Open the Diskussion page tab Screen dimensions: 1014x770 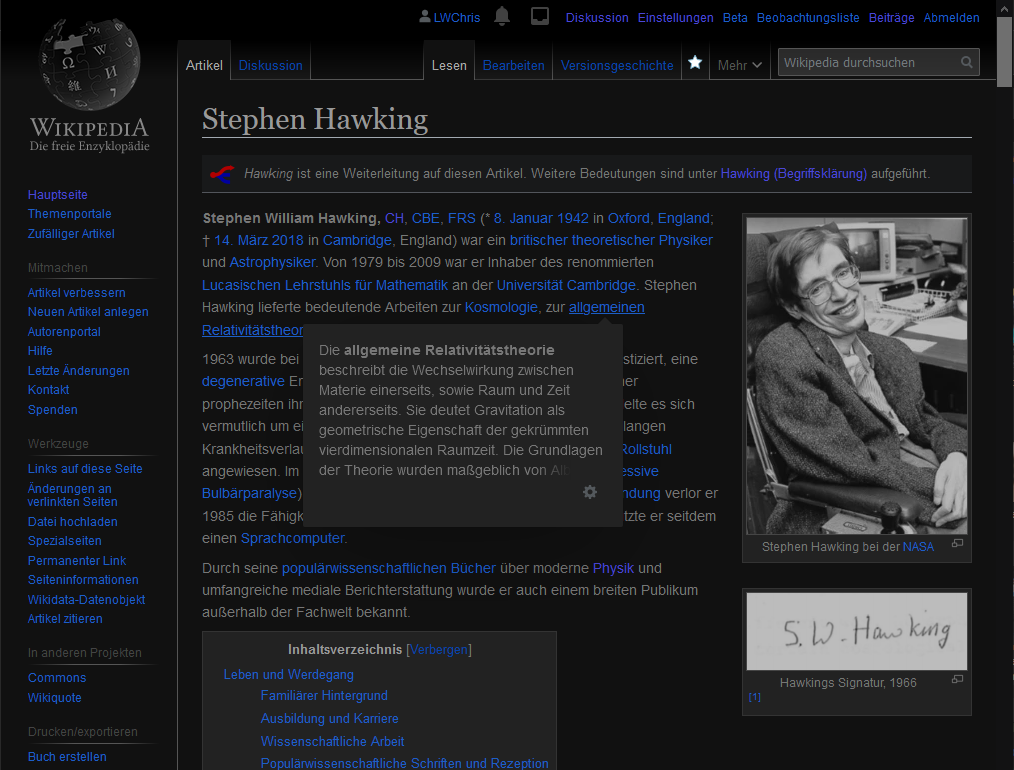pyautogui.click(x=270, y=65)
